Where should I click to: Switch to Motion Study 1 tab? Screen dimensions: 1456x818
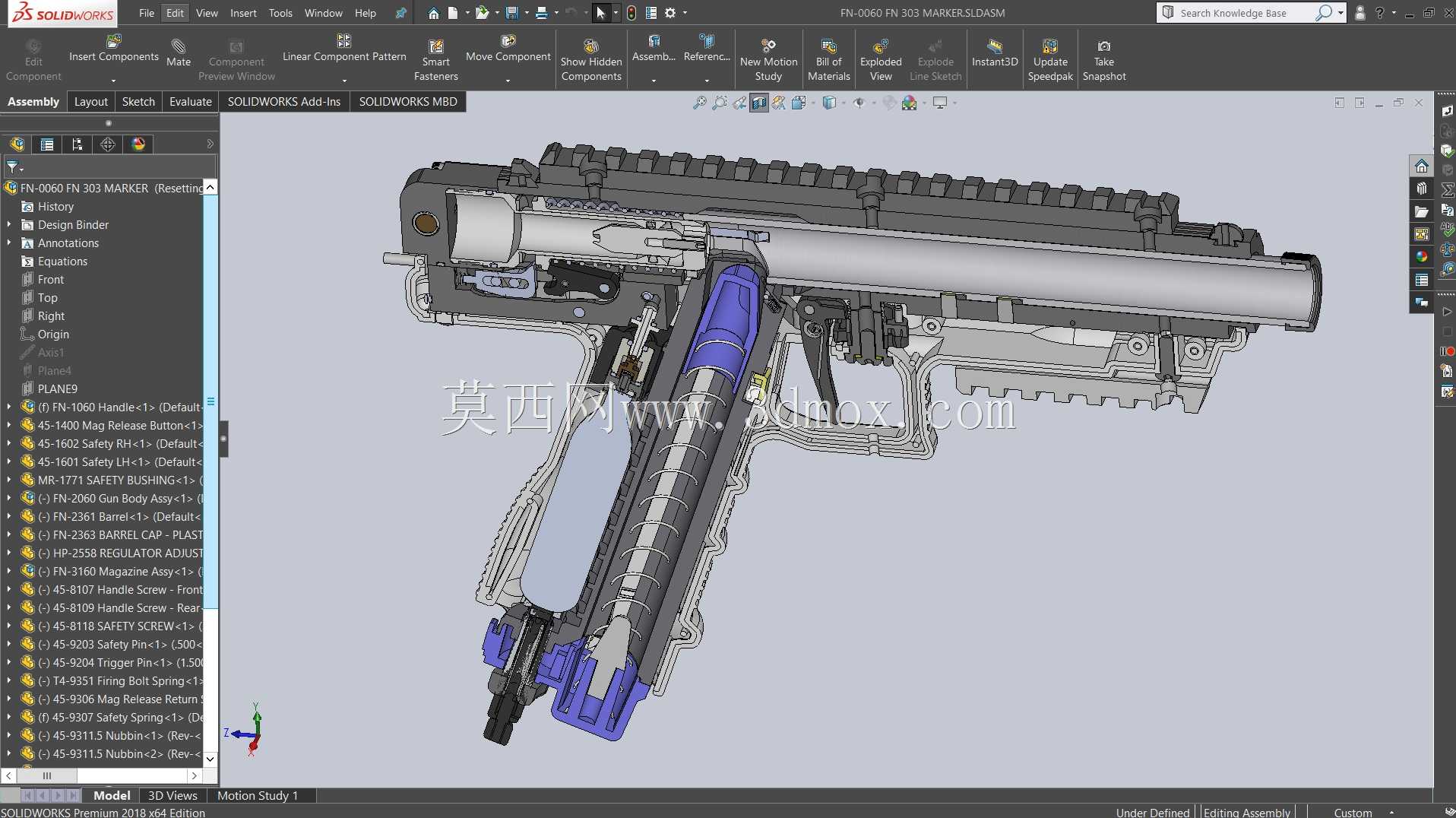(258, 795)
